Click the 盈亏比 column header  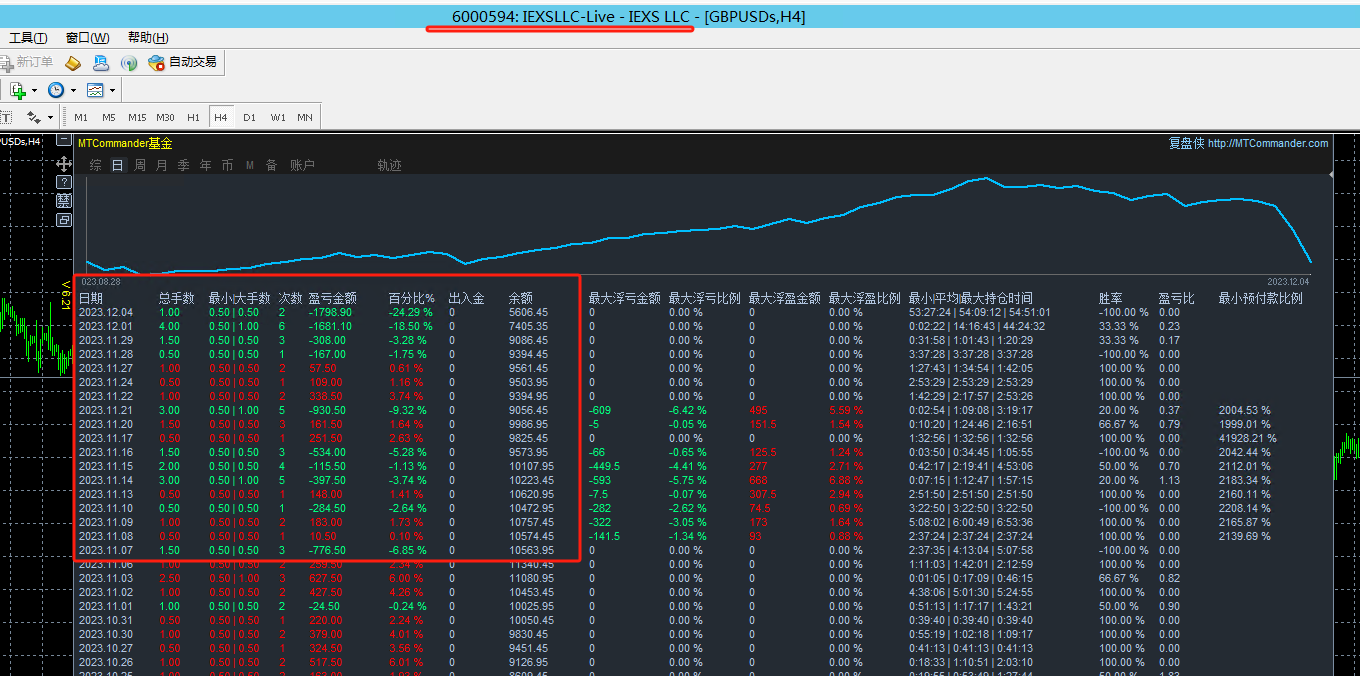pos(1177,298)
